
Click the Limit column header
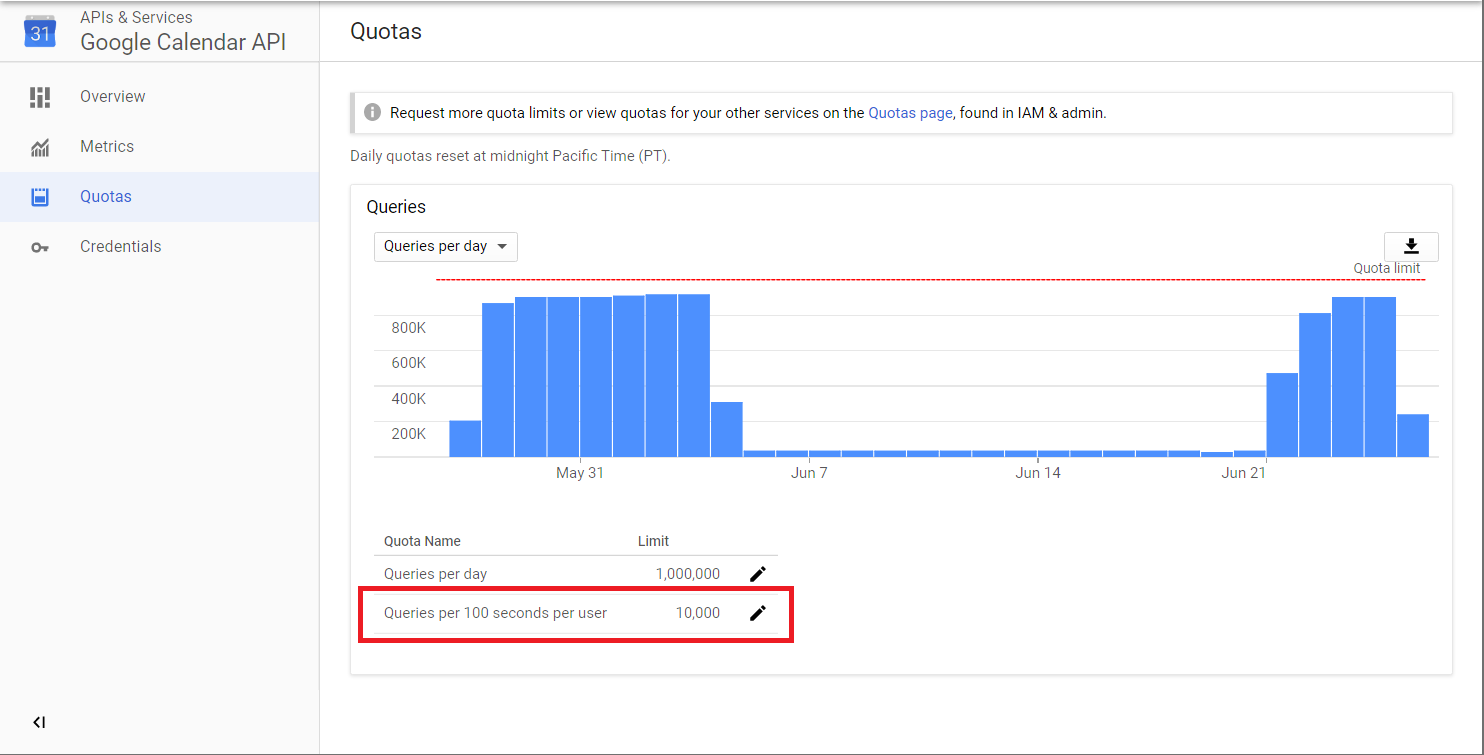(653, 541)
